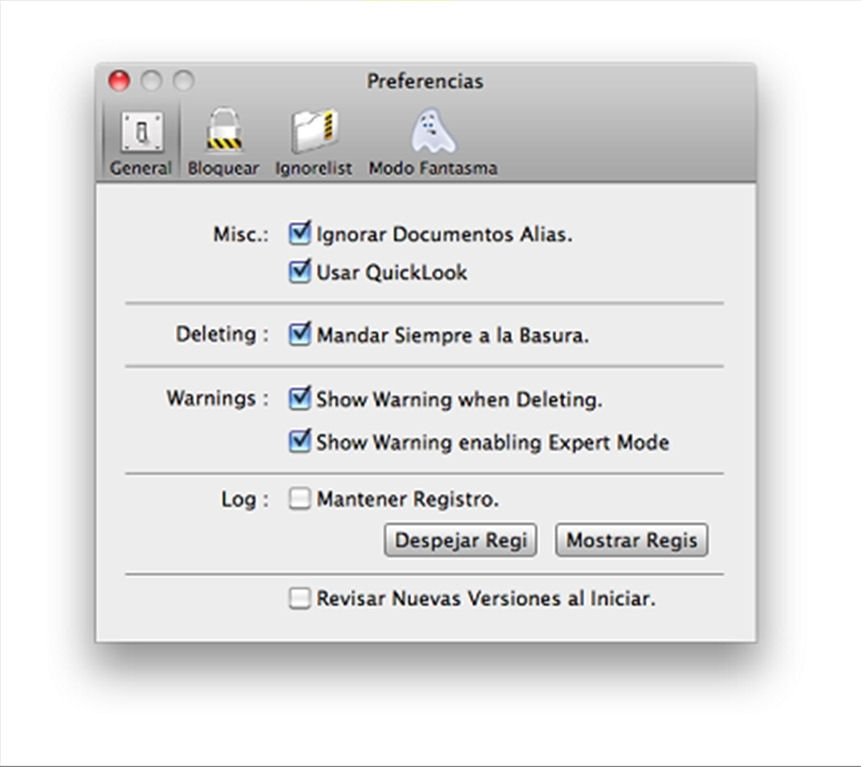Close the Preferencias window with red button
The width and height of the screenshot is (866, 767).
119,81
